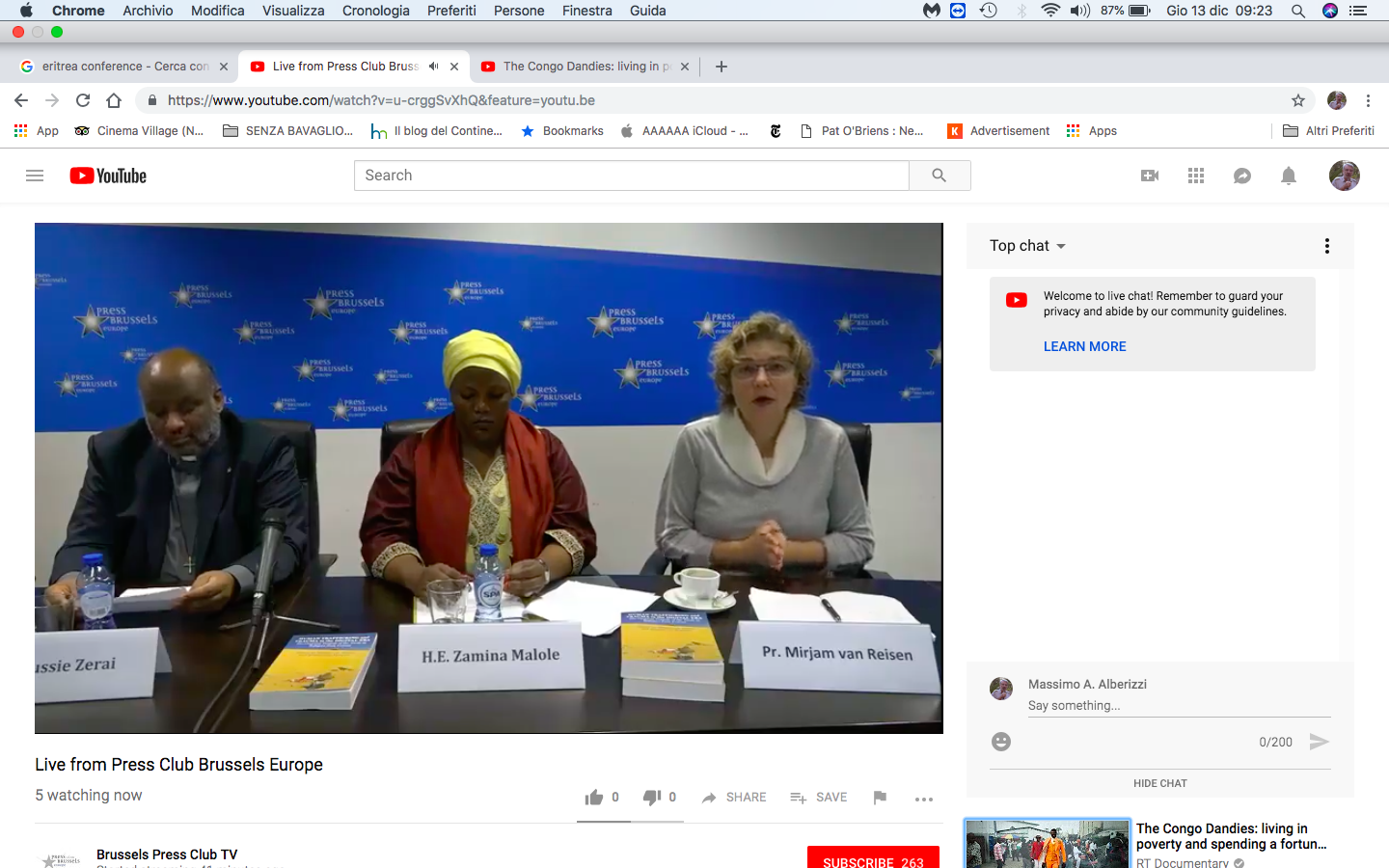
Task: Expand the Top chat dropdown
Action: click(x=1027, y=246)
